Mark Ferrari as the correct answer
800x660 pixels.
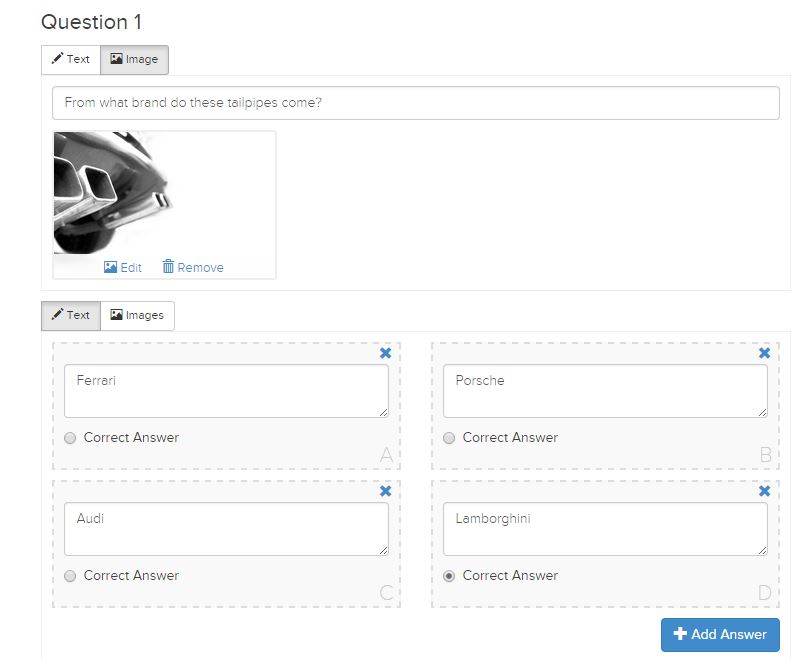[x=70, y=438]
